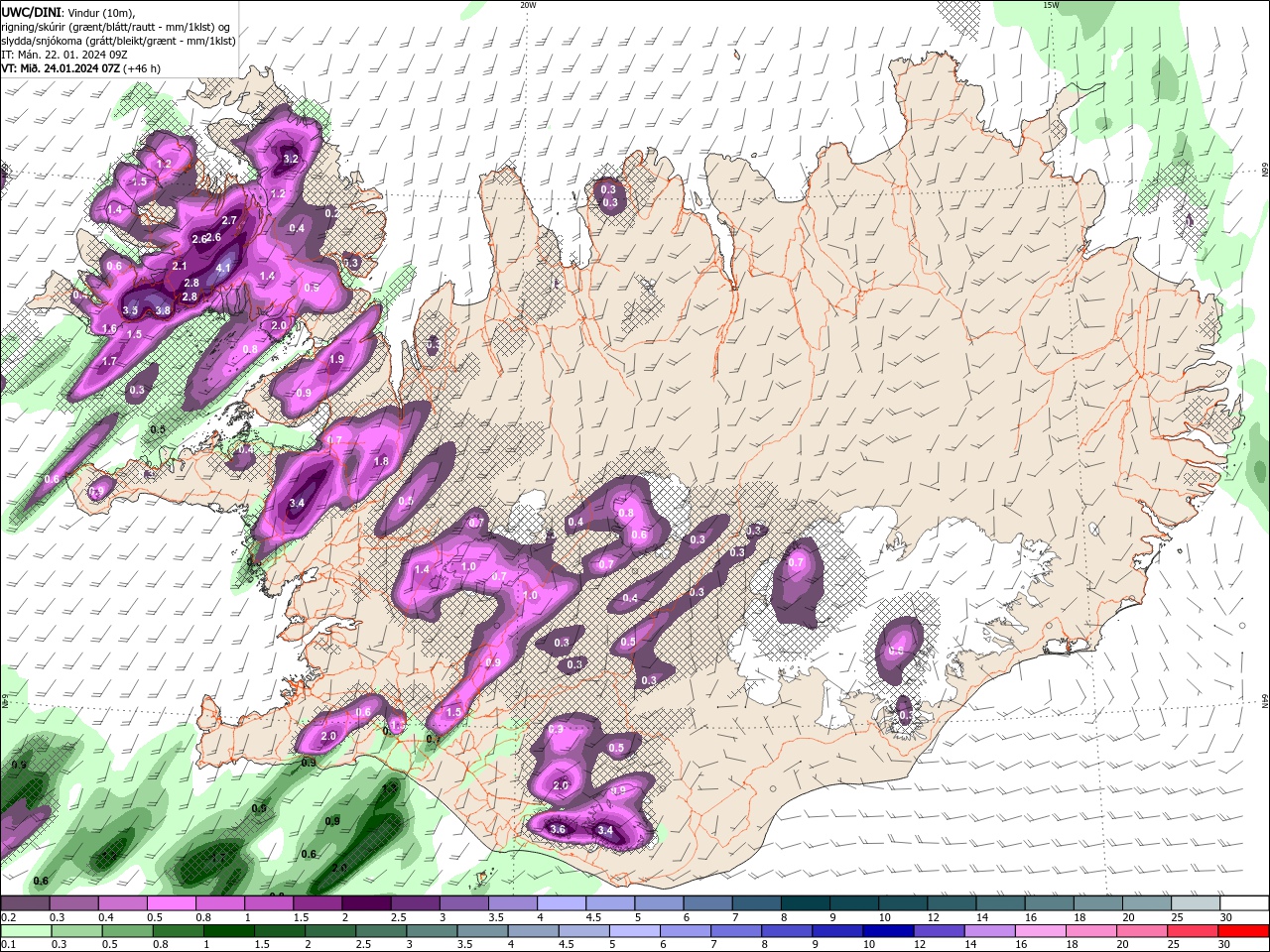Image resolution: width=1270 pixels, height=952 pixels.
Task: Click the 1.8 snowfall value on the map
Action: (x=381, y=461)
